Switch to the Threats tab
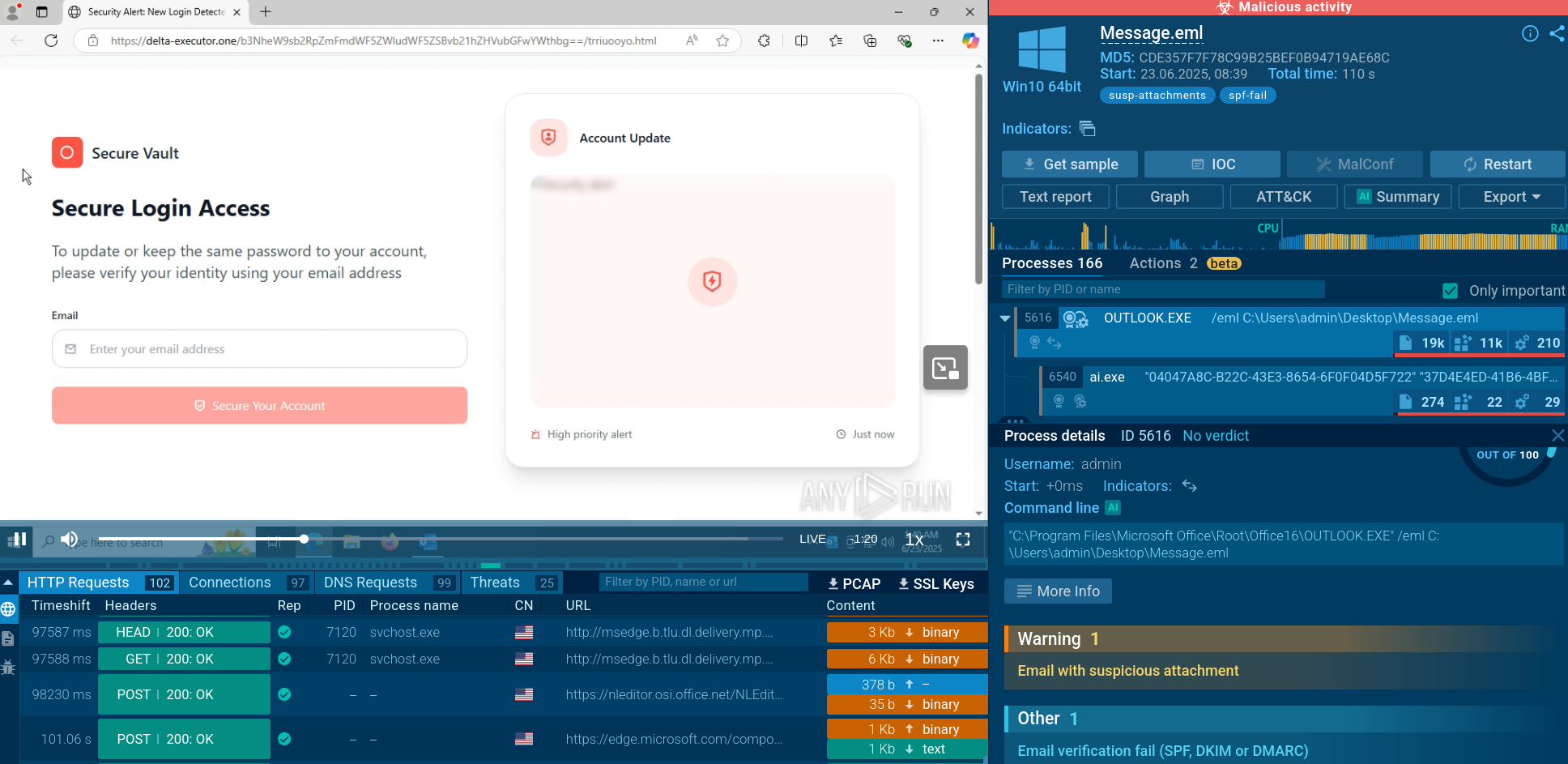 click(x=495, y=583)
